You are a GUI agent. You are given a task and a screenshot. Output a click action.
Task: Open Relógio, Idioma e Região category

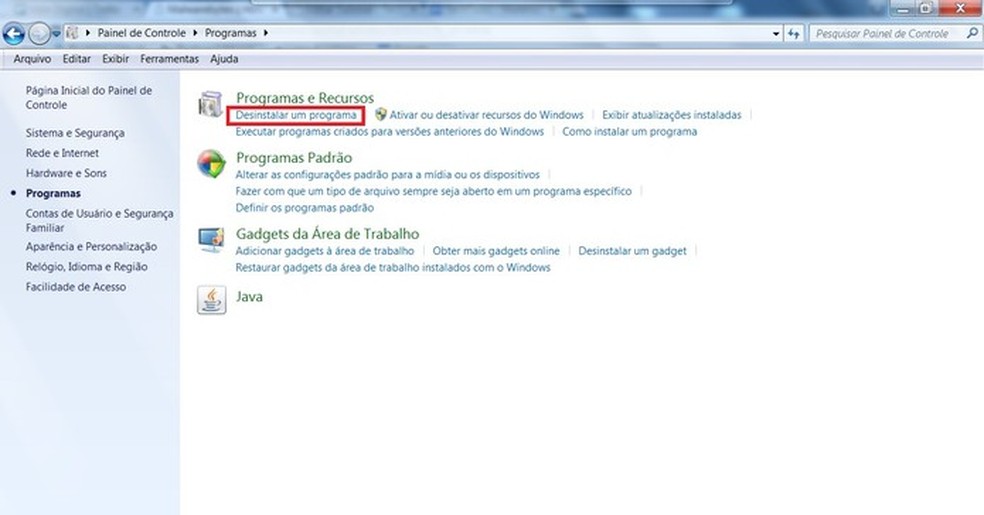[x=87, y=267]
